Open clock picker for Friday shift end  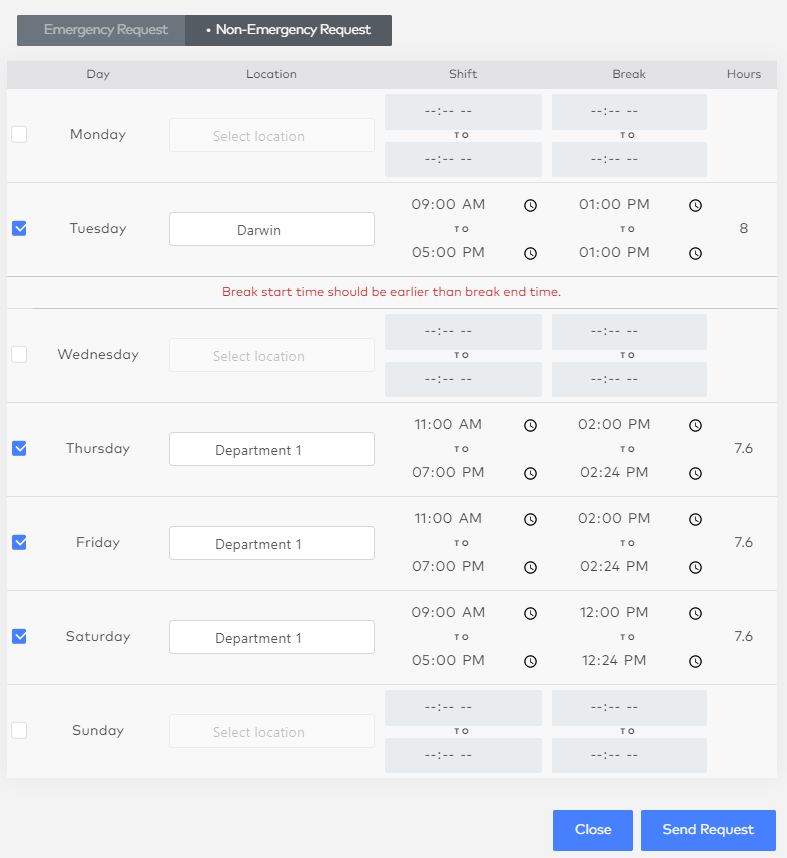(530, 567)
